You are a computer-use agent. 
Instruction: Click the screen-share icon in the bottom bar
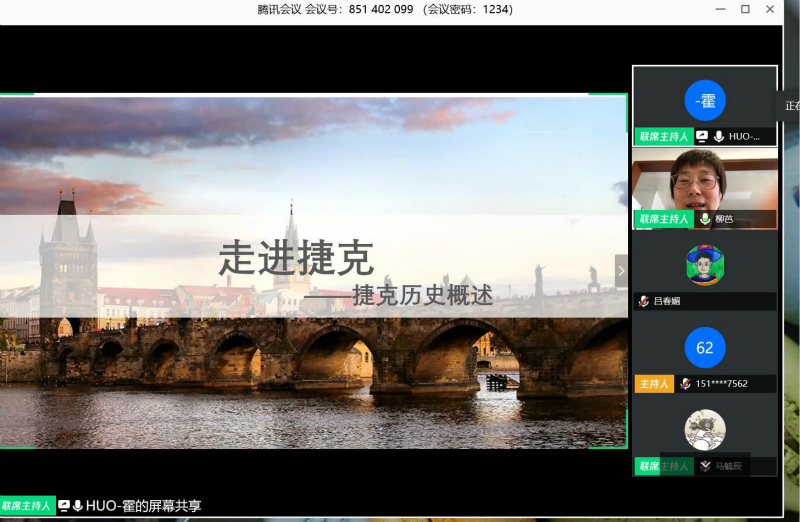click(x=64, y=506)
